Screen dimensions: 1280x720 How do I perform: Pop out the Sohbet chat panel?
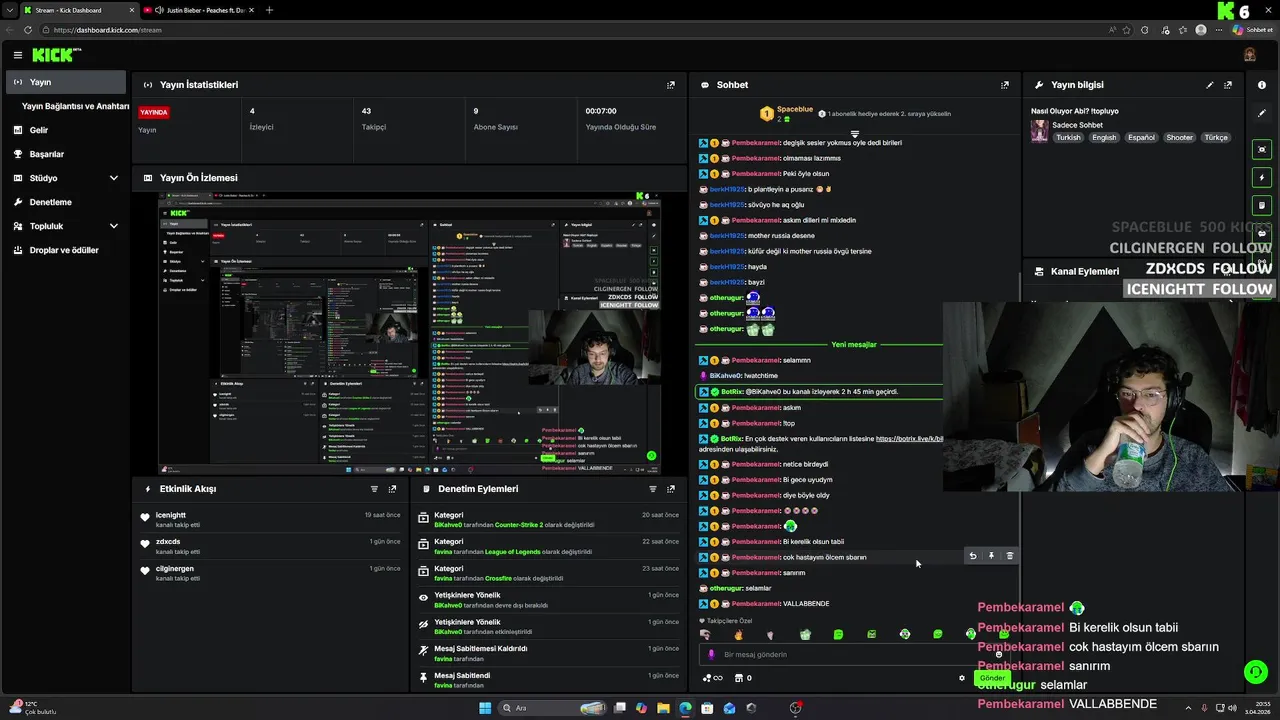click(x=1005, y=85)
